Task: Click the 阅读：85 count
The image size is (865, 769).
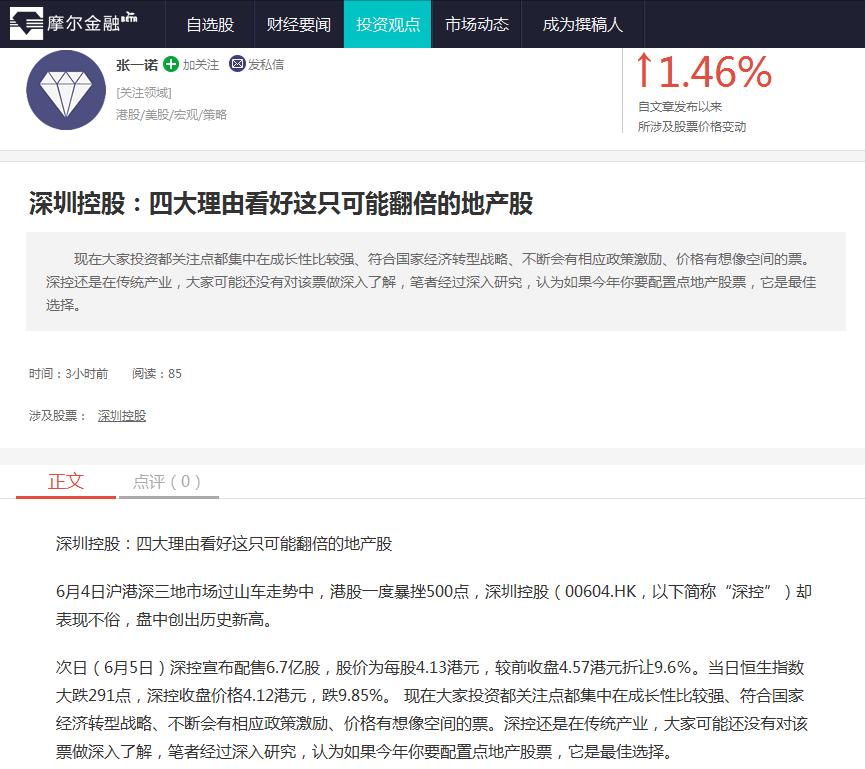Action: point(157,374)
